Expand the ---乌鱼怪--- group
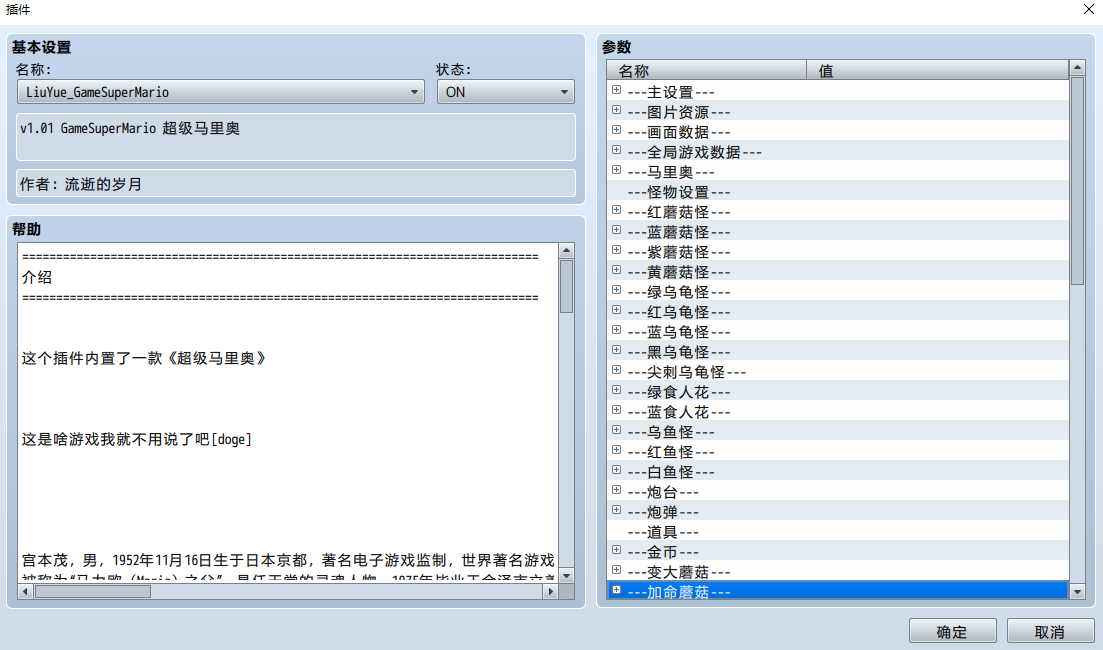Image resolution: width=1103 pixels, height=650 pixels. 616,430
